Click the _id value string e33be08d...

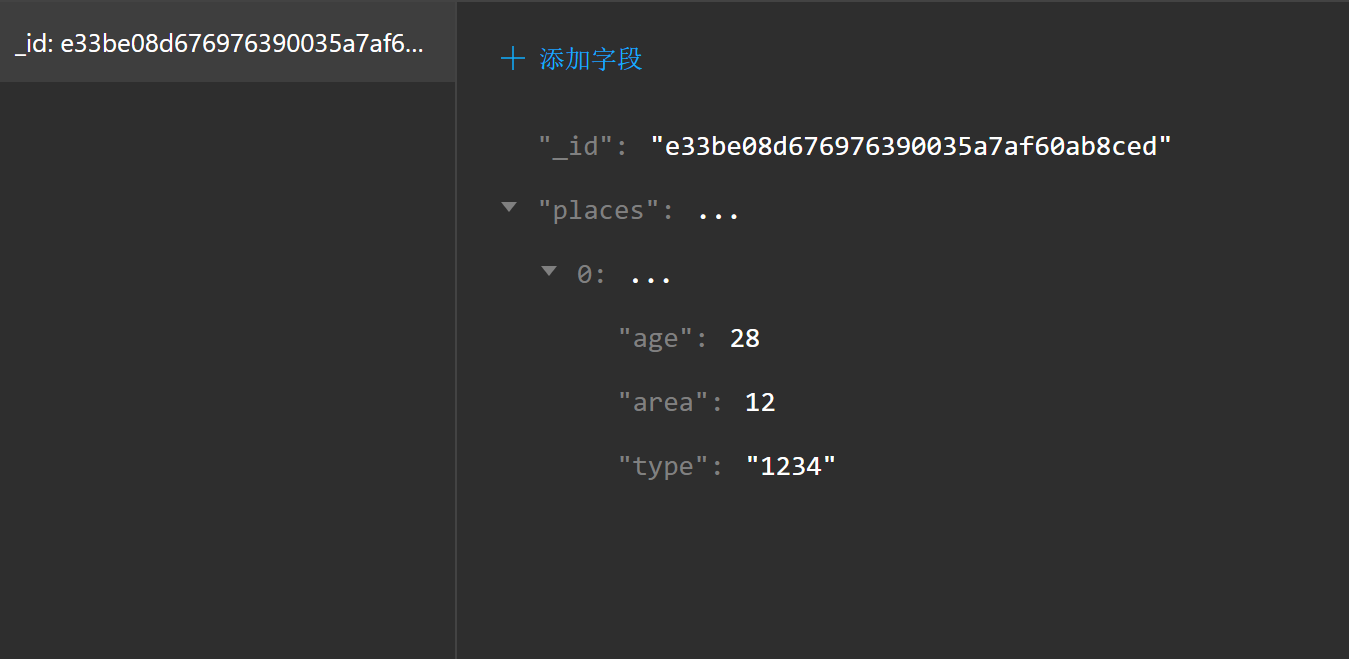point(910,147)
